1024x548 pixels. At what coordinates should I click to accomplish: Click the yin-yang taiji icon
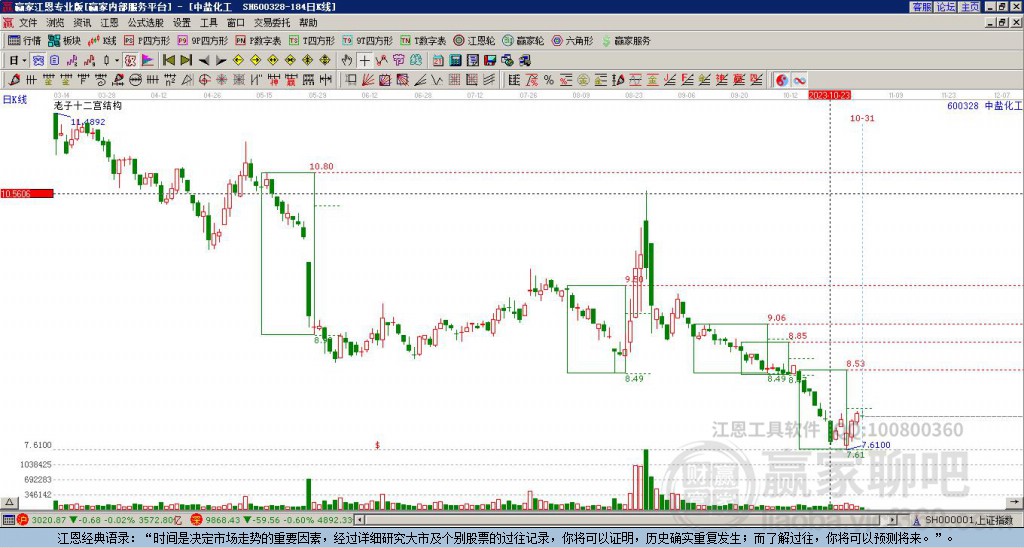(x=782, y=80)
